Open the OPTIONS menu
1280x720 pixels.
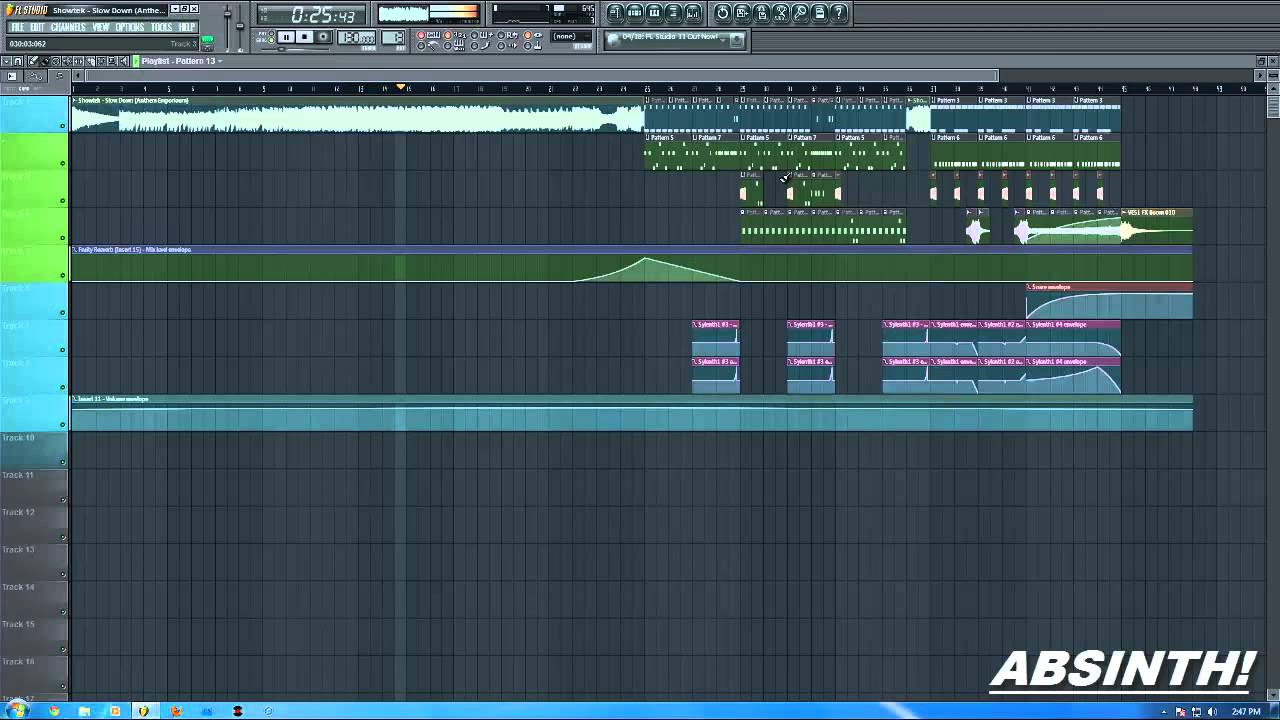pos(130,27)
